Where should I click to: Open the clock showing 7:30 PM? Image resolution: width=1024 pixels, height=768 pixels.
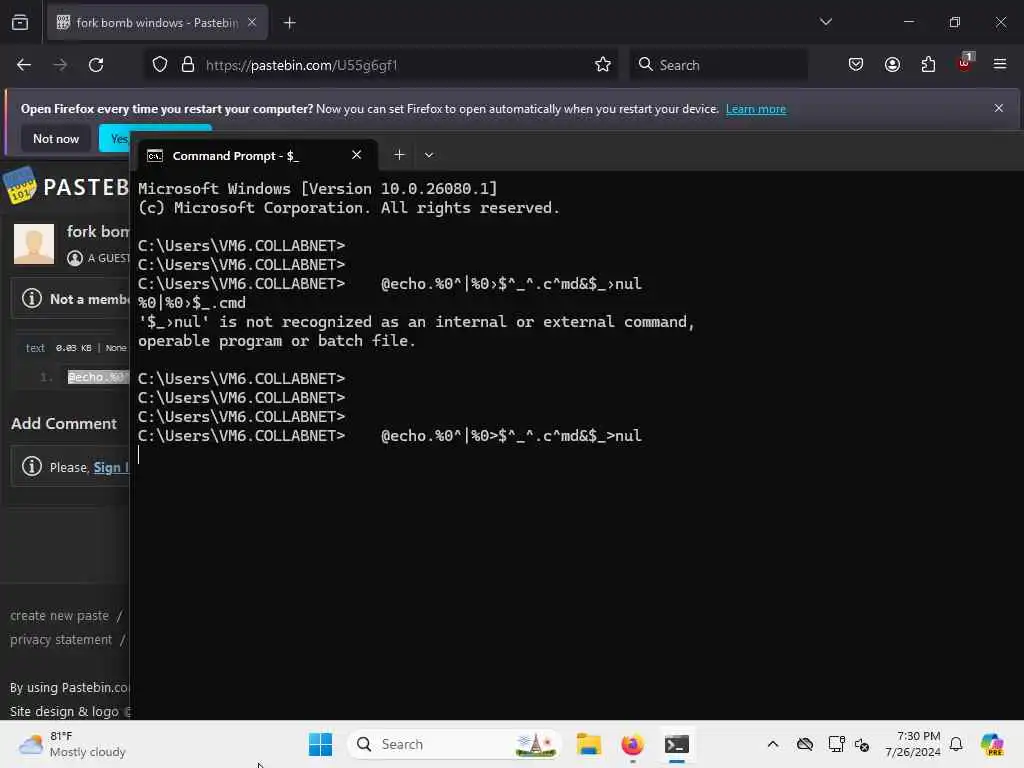[912, 744]
